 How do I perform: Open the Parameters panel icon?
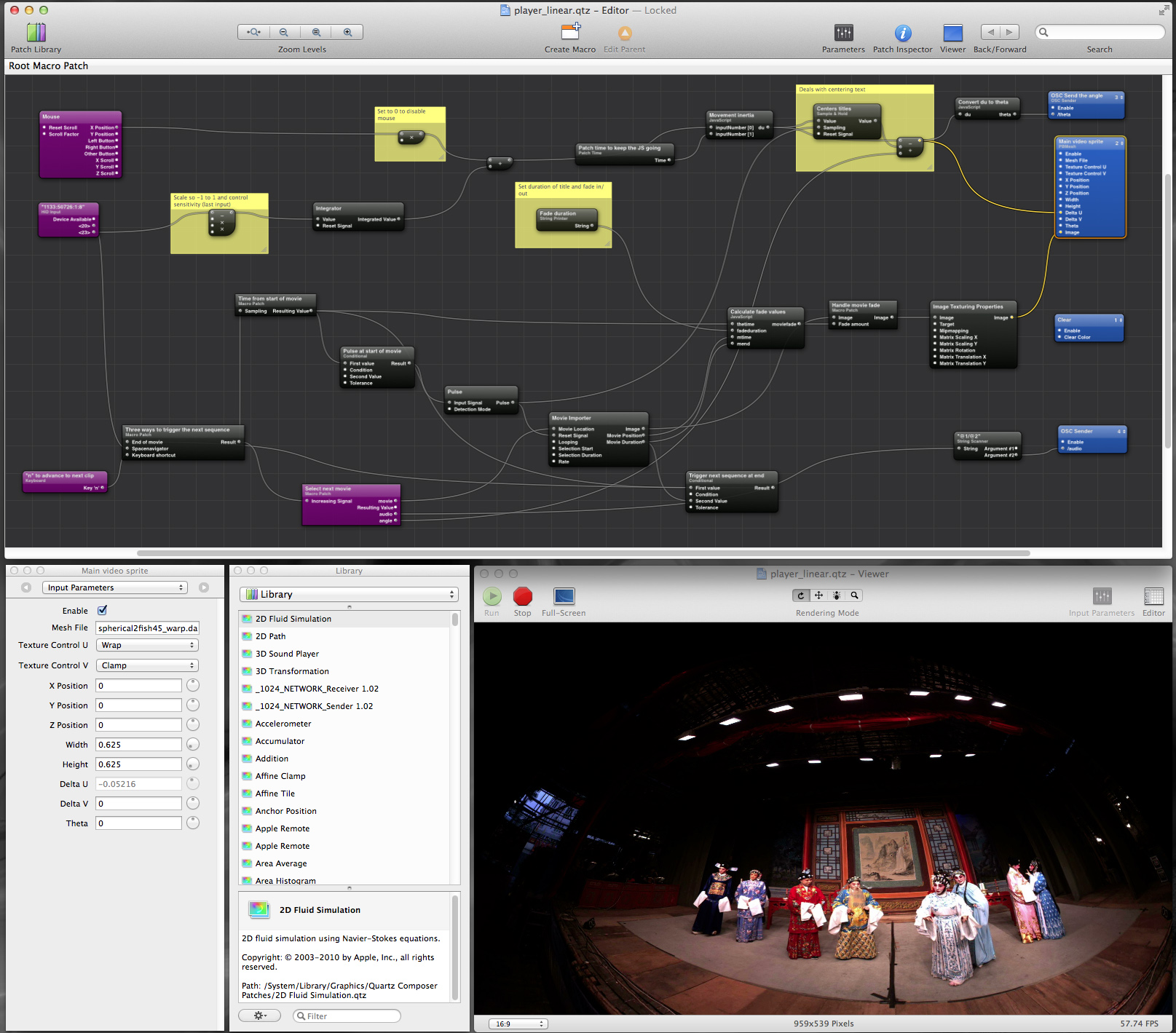[x=843, y=33]
